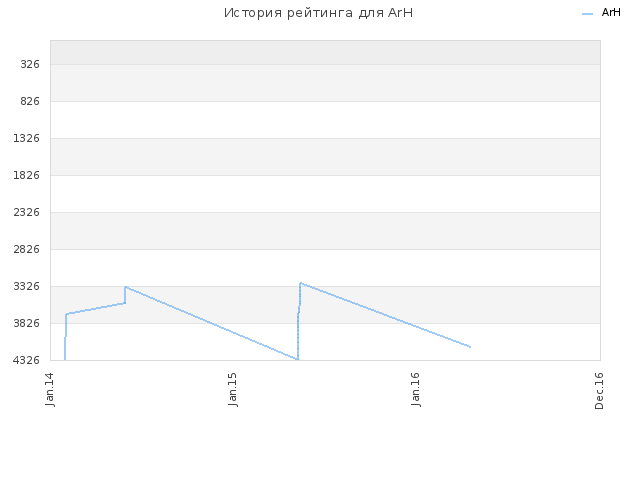The width and height of the screenshot is (640, 480).
Task: Click the chart title История рейтинга для ArH
Action: pos(318,13)
